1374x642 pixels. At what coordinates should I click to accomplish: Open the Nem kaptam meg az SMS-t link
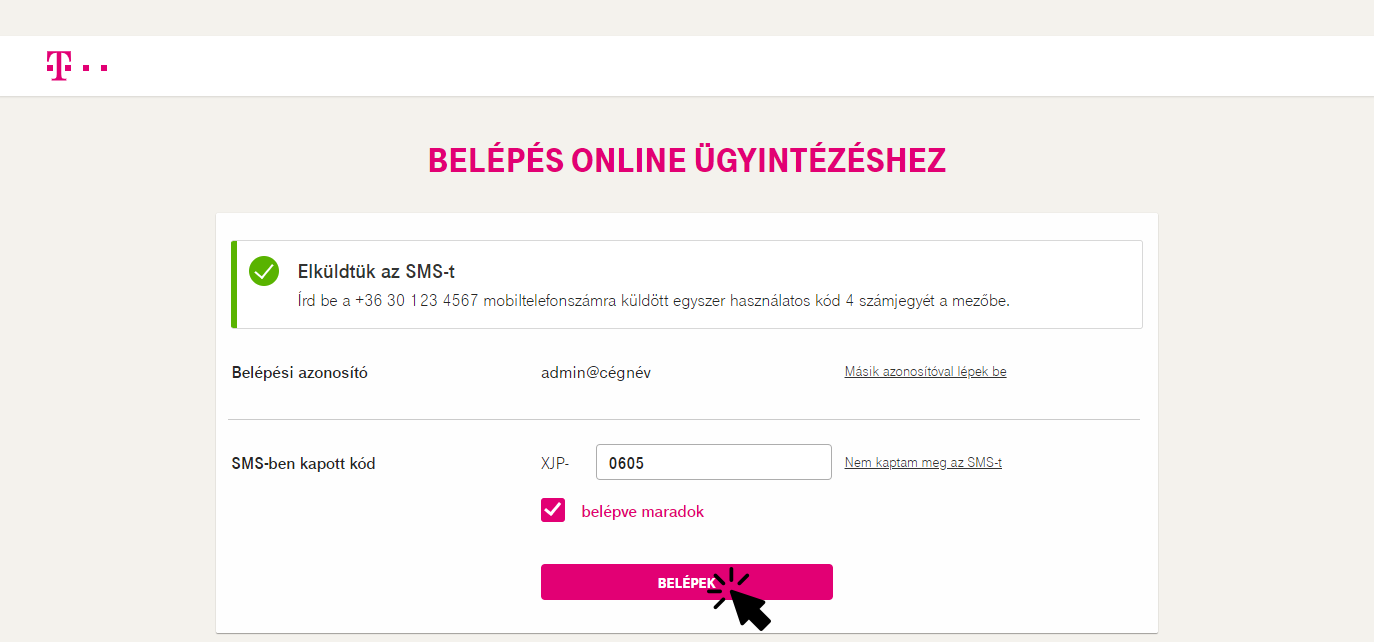(x=923, y=463)
